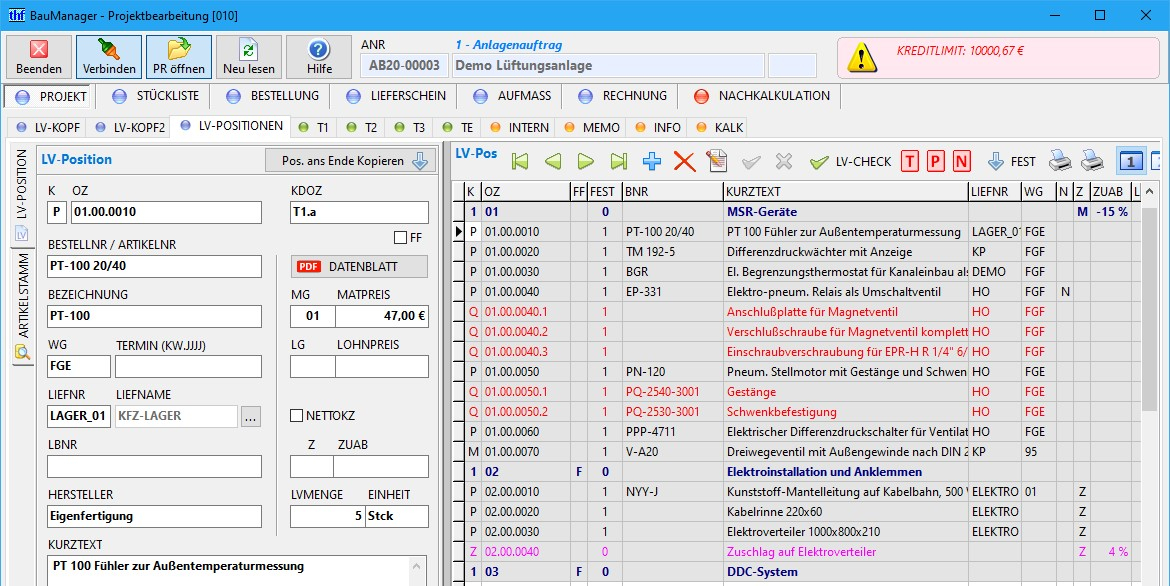Click Pos. ans Ende Kopieren button
Viewport: 1170px width, 586px height.
point(353,160)
